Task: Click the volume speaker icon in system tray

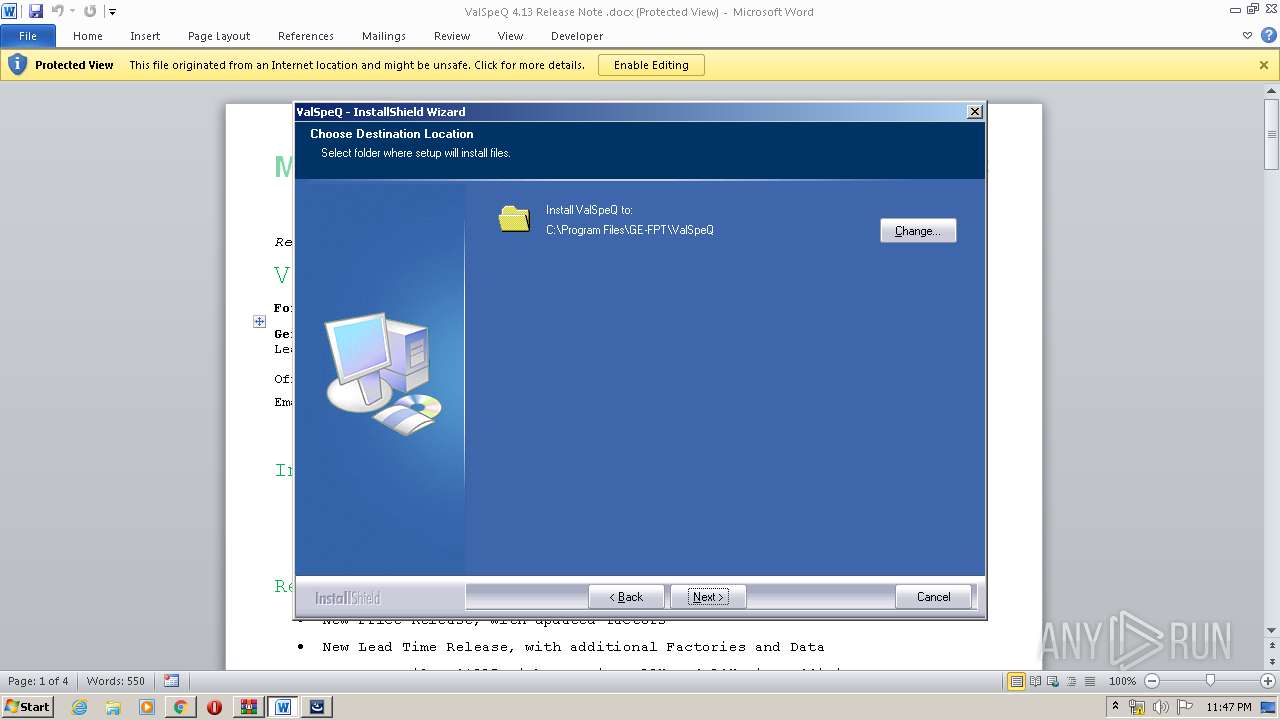Action: pos(1160,707)
